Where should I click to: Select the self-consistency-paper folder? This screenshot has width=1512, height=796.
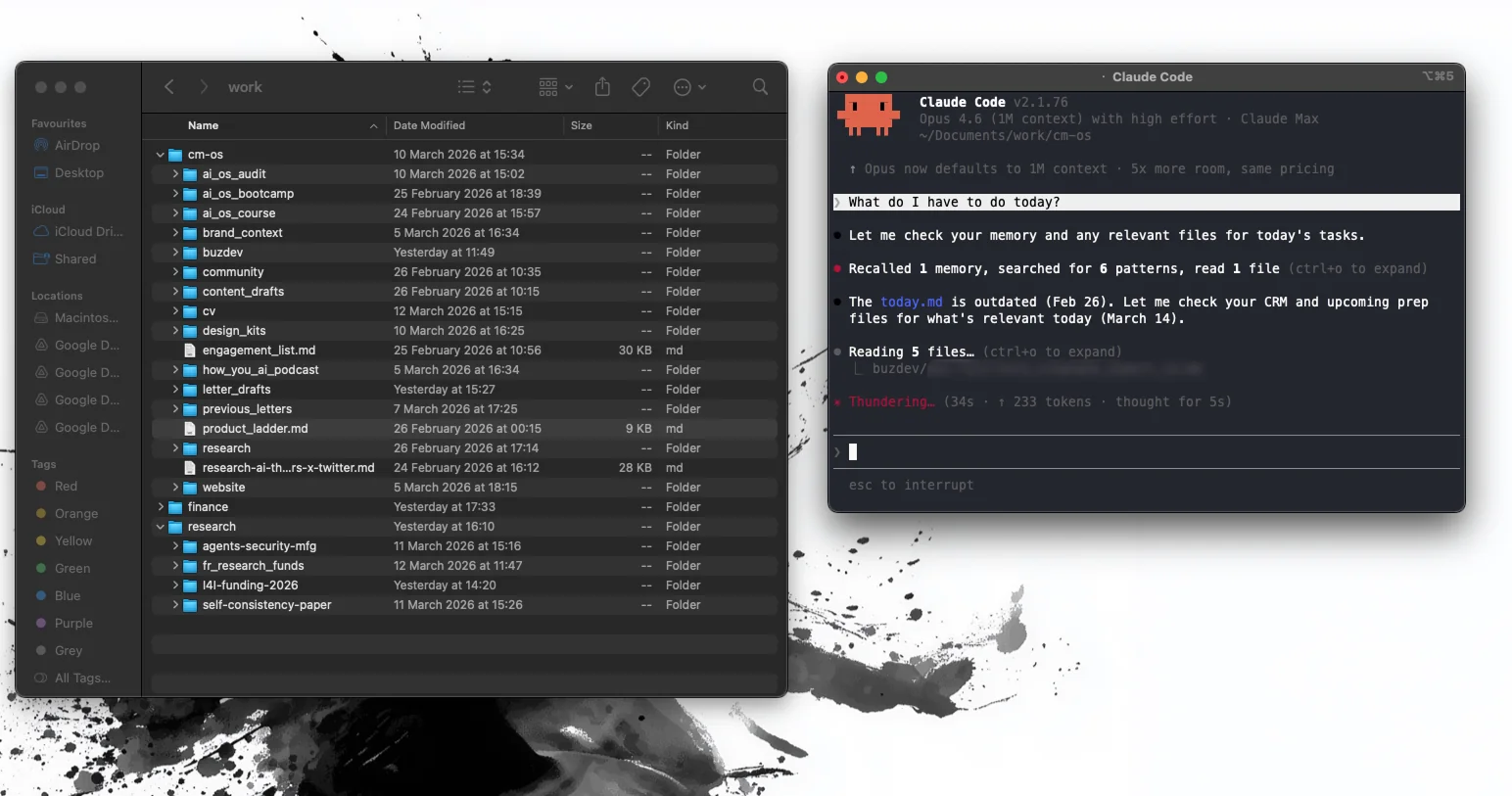click(465, 605)
